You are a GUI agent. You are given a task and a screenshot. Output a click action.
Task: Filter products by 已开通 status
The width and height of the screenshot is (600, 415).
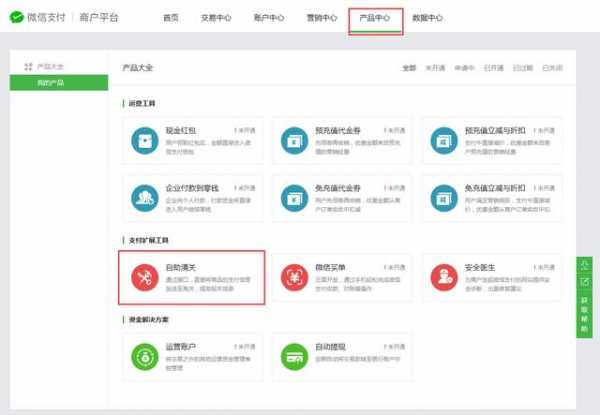[x=494, y=68]
